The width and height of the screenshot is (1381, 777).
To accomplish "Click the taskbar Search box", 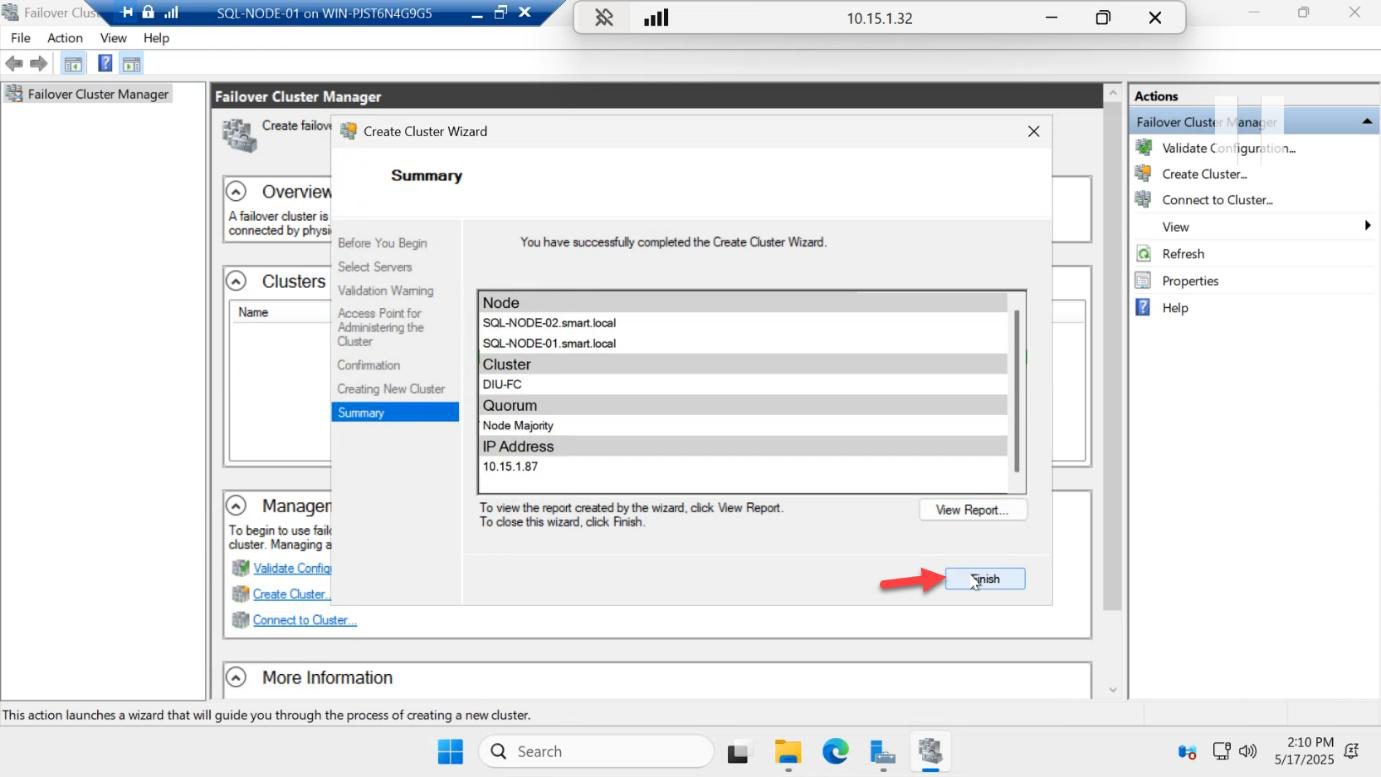I will click(595, 751).
